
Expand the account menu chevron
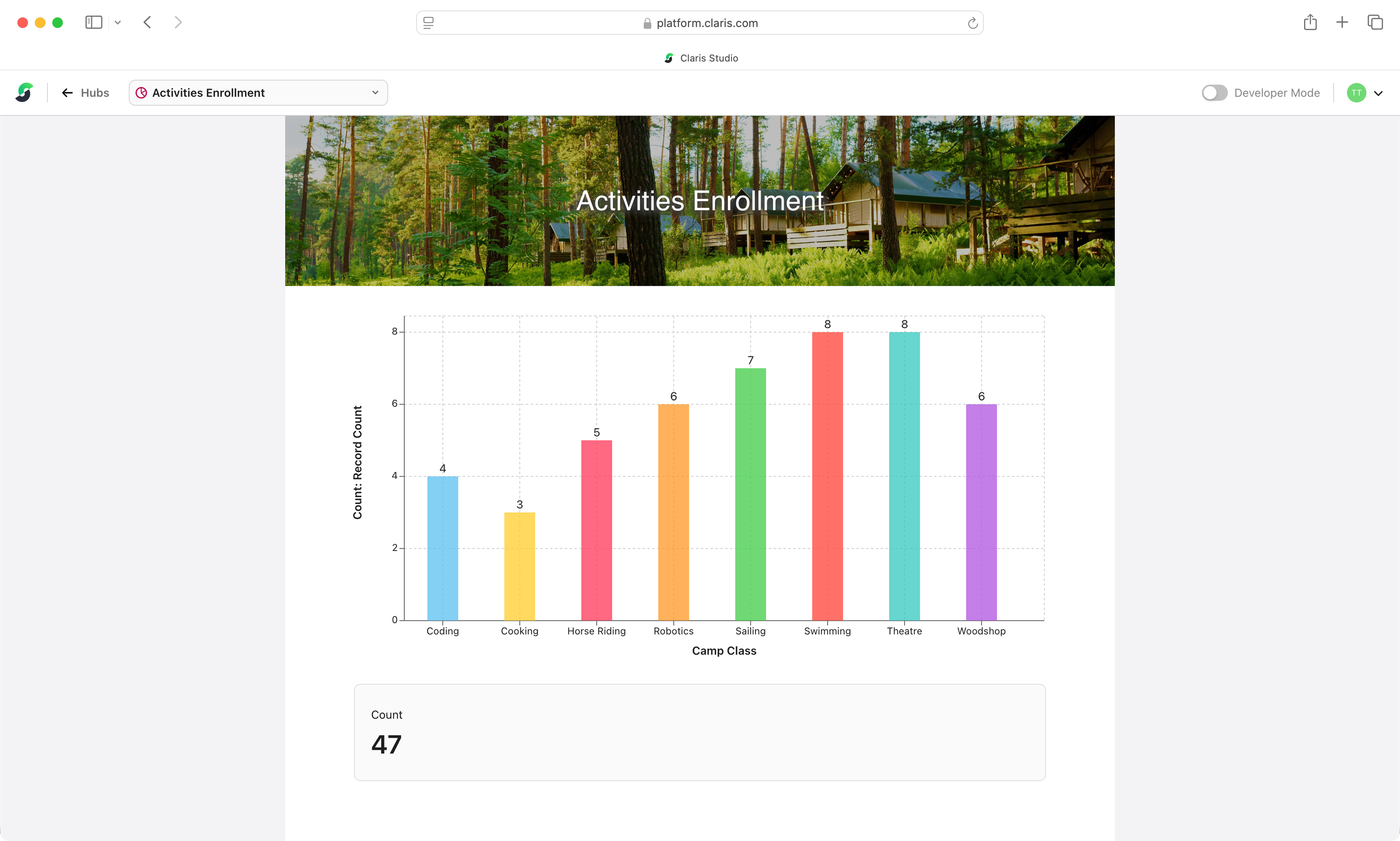tap(1378, 93)
